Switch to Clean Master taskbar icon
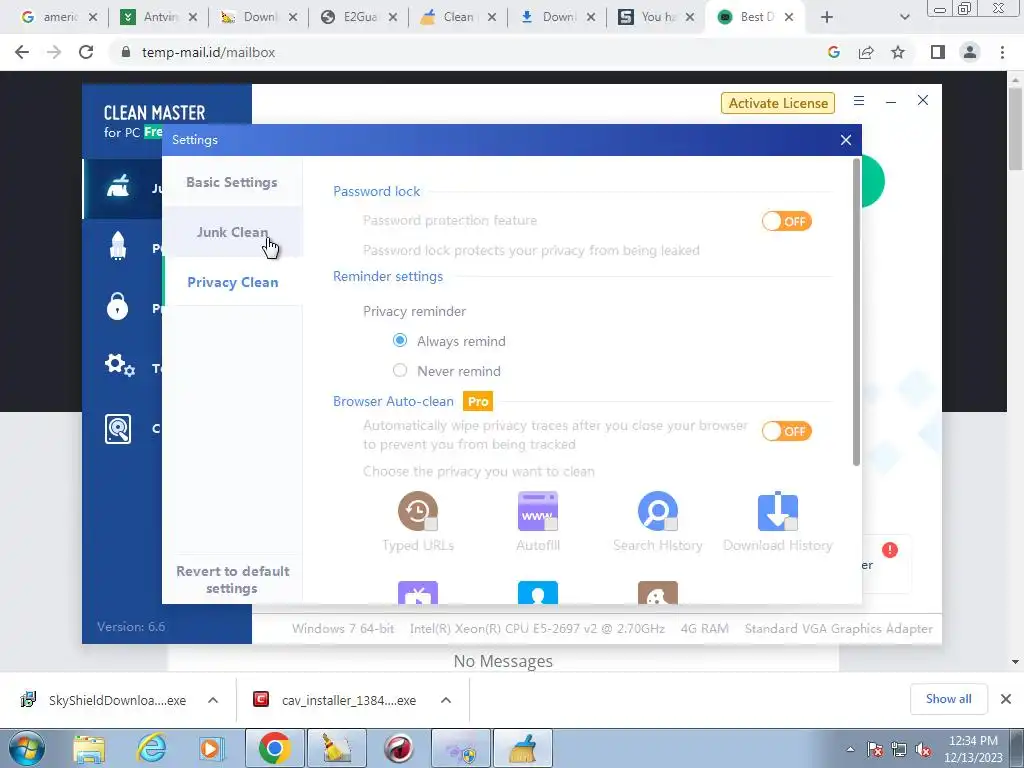The height and width of the screenshot is (768, 1024). click(522, 748)
